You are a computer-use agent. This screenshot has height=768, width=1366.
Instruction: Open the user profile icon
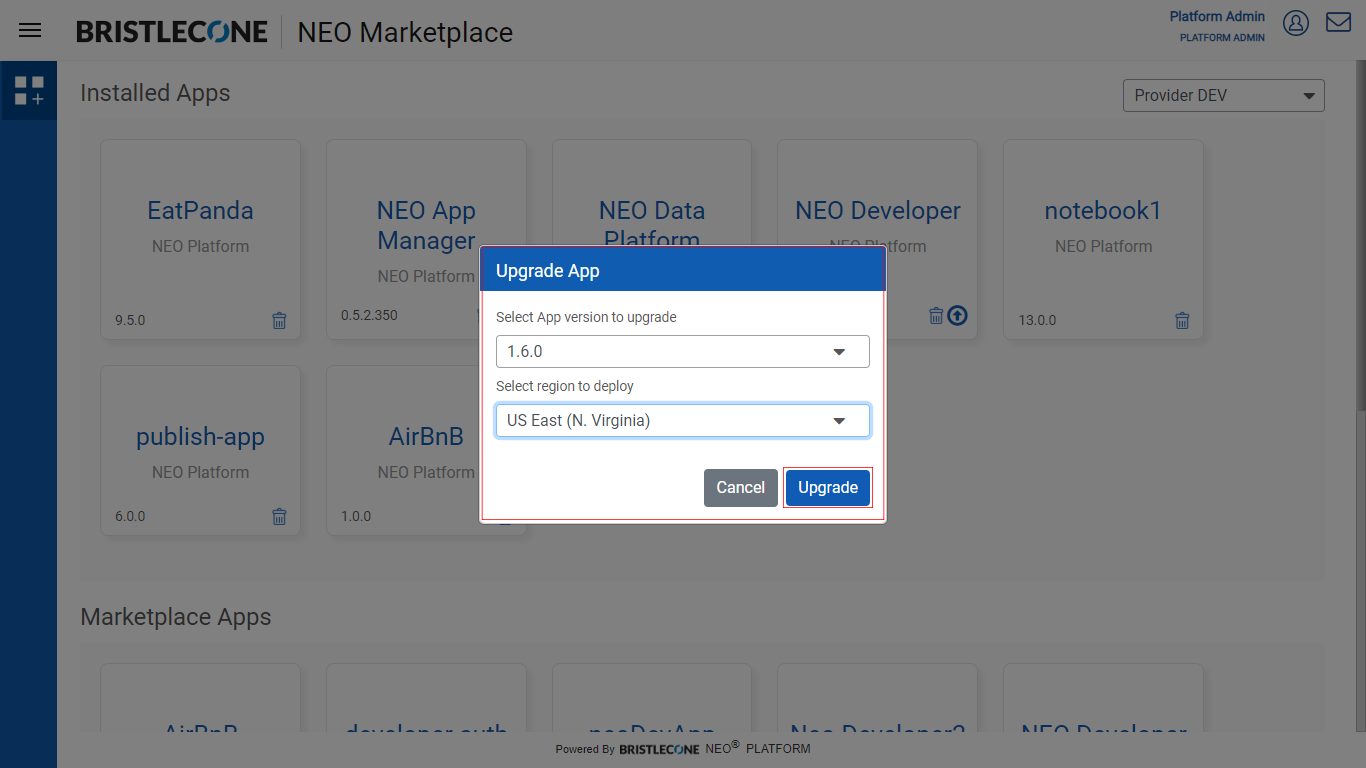(1296, 23)
